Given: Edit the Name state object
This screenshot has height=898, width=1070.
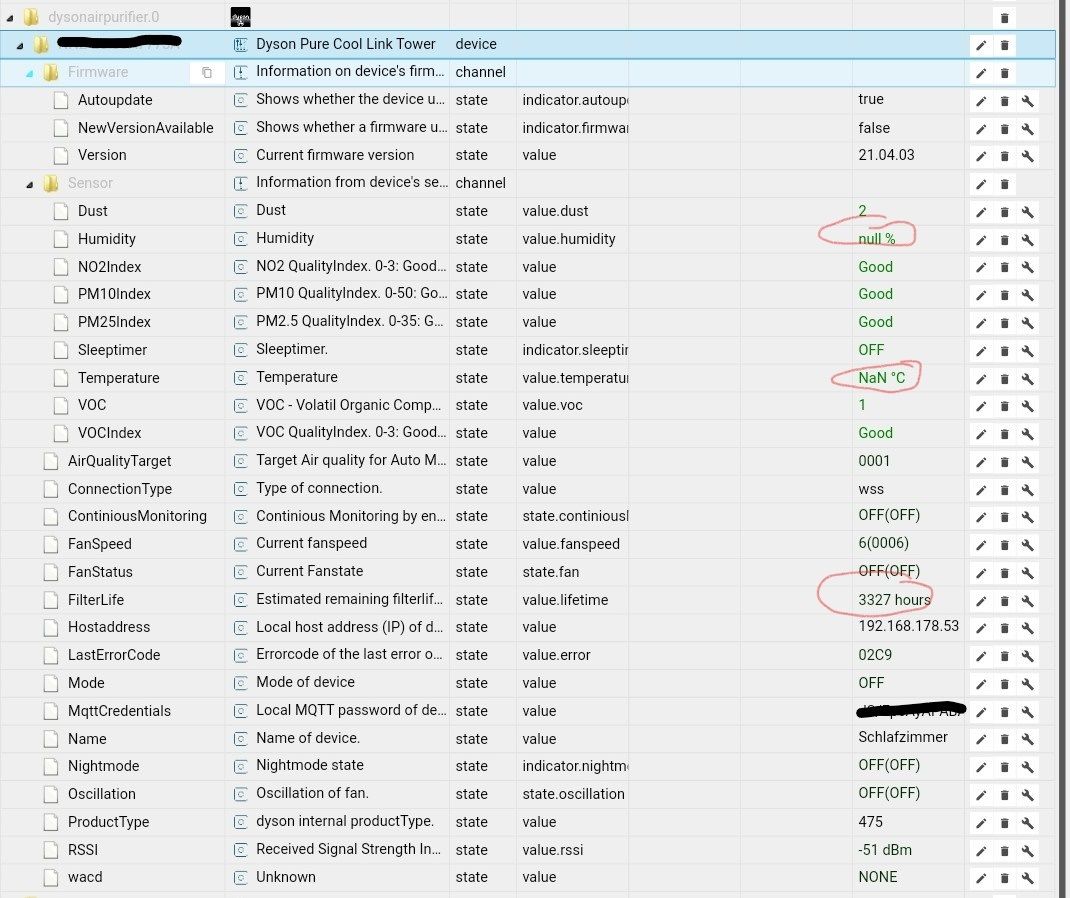Looking at the screenshot, I should (x=981, y=740).
